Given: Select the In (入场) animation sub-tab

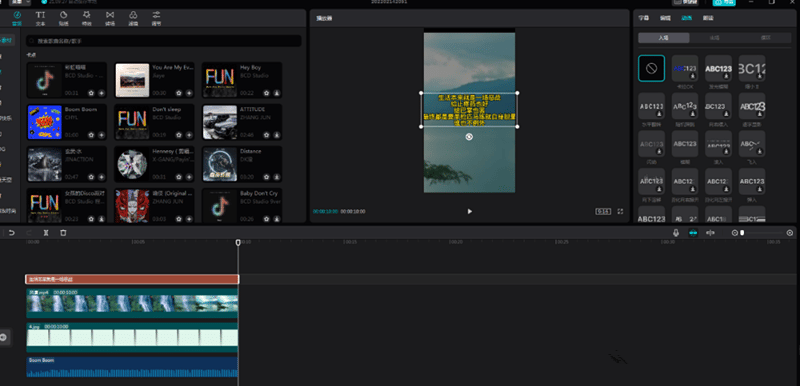Looking at the screenshot, I should click(664, 38).
